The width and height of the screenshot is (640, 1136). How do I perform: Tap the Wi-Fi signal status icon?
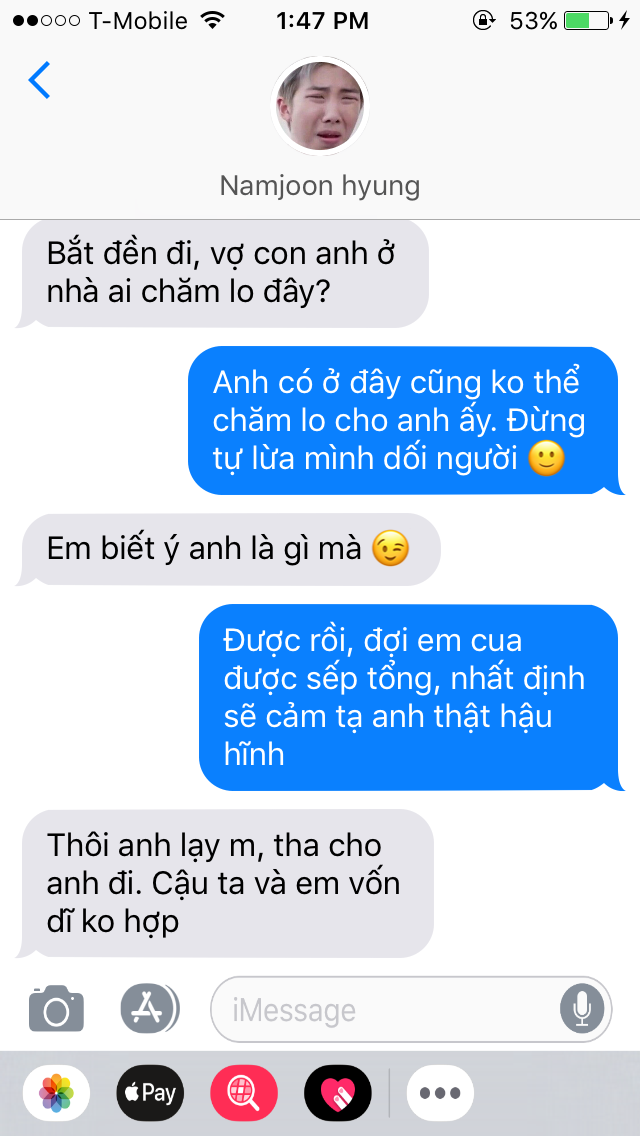tap(212, 21)
